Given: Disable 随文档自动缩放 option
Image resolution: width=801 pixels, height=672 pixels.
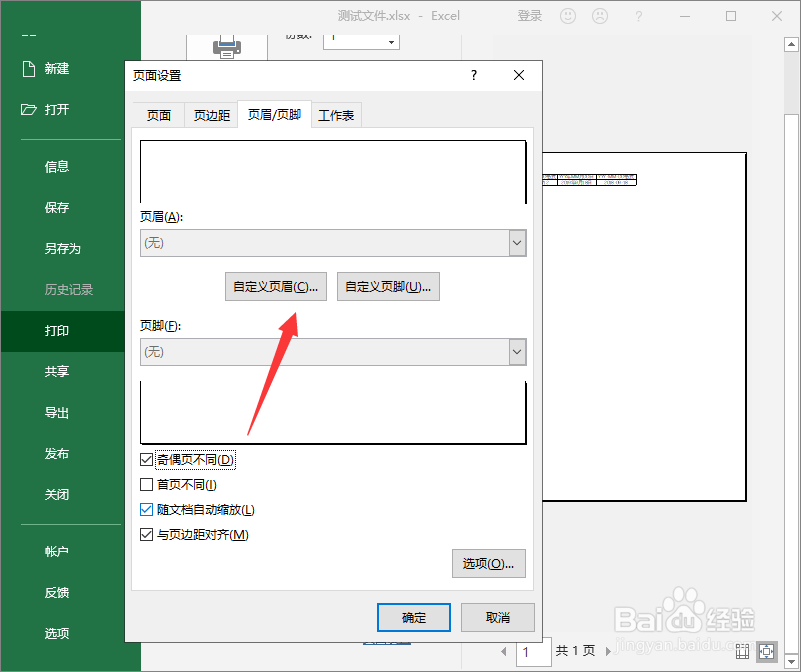Looking at the screenshot, I should [x=148, y=509].
